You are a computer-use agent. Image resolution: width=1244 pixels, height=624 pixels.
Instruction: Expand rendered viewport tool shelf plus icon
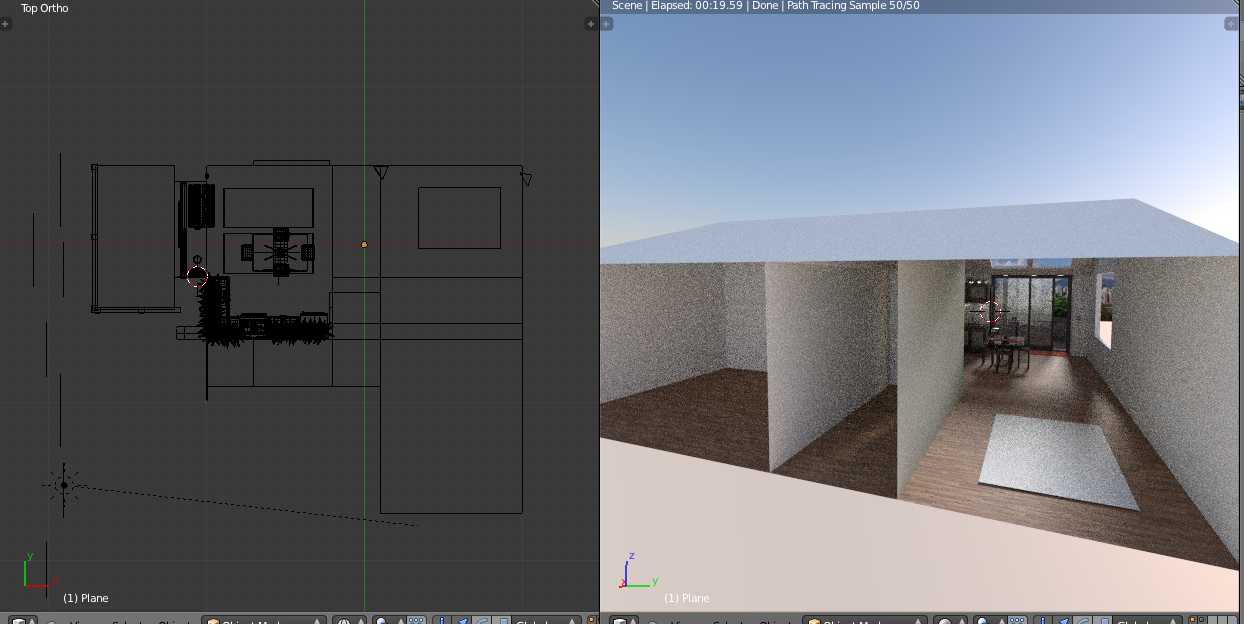coord(606,23)
